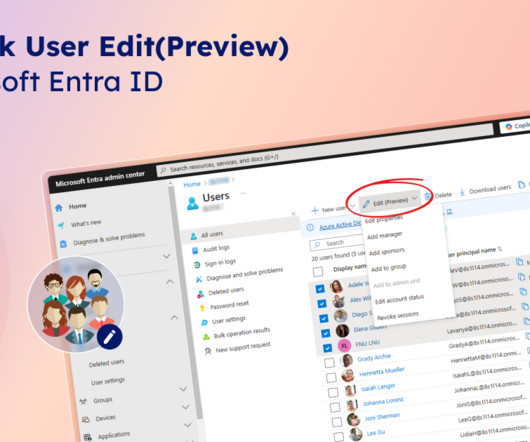Viewport: 530px width, 442px height.
Task: Open Deleted users in left sidebar
Action: coord(106,363)
